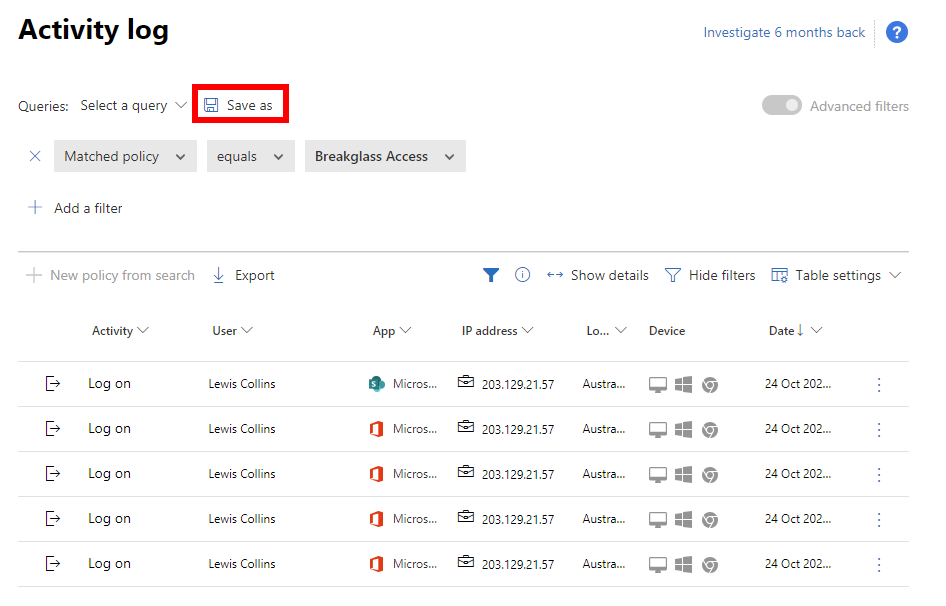Open the Breakglass Access value dropdown

click(x=385, y=156)
